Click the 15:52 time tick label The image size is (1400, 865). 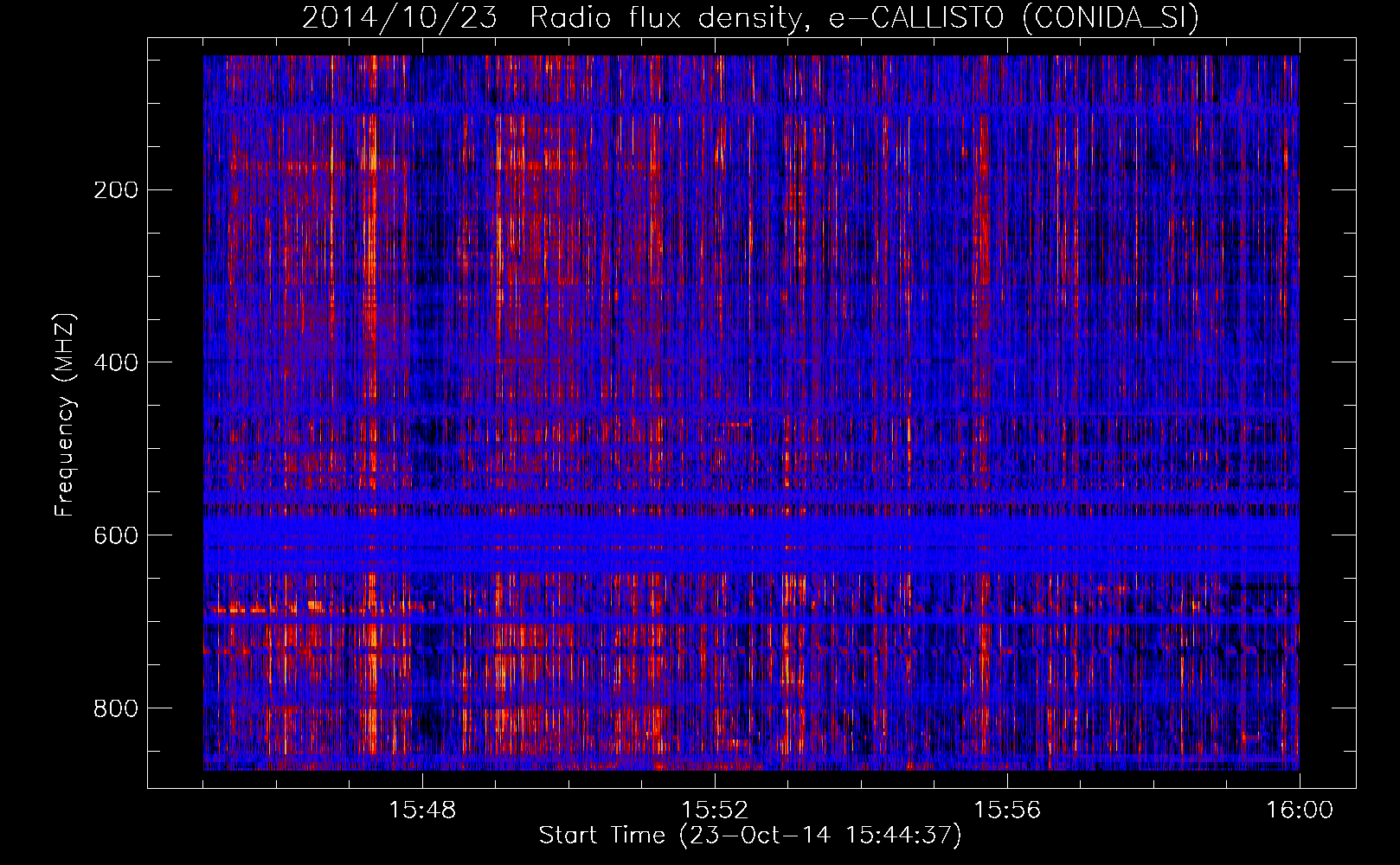pyautogui.click(x=715, y=811)
